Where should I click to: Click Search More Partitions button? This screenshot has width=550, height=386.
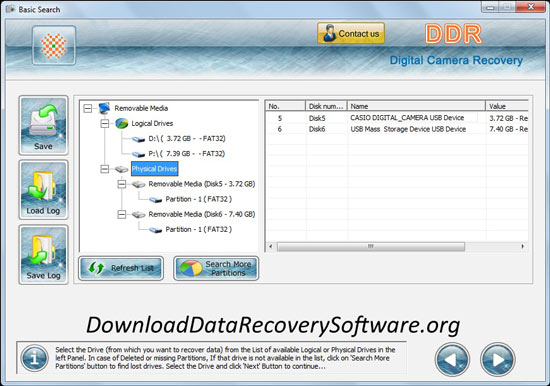pos(216,268)
